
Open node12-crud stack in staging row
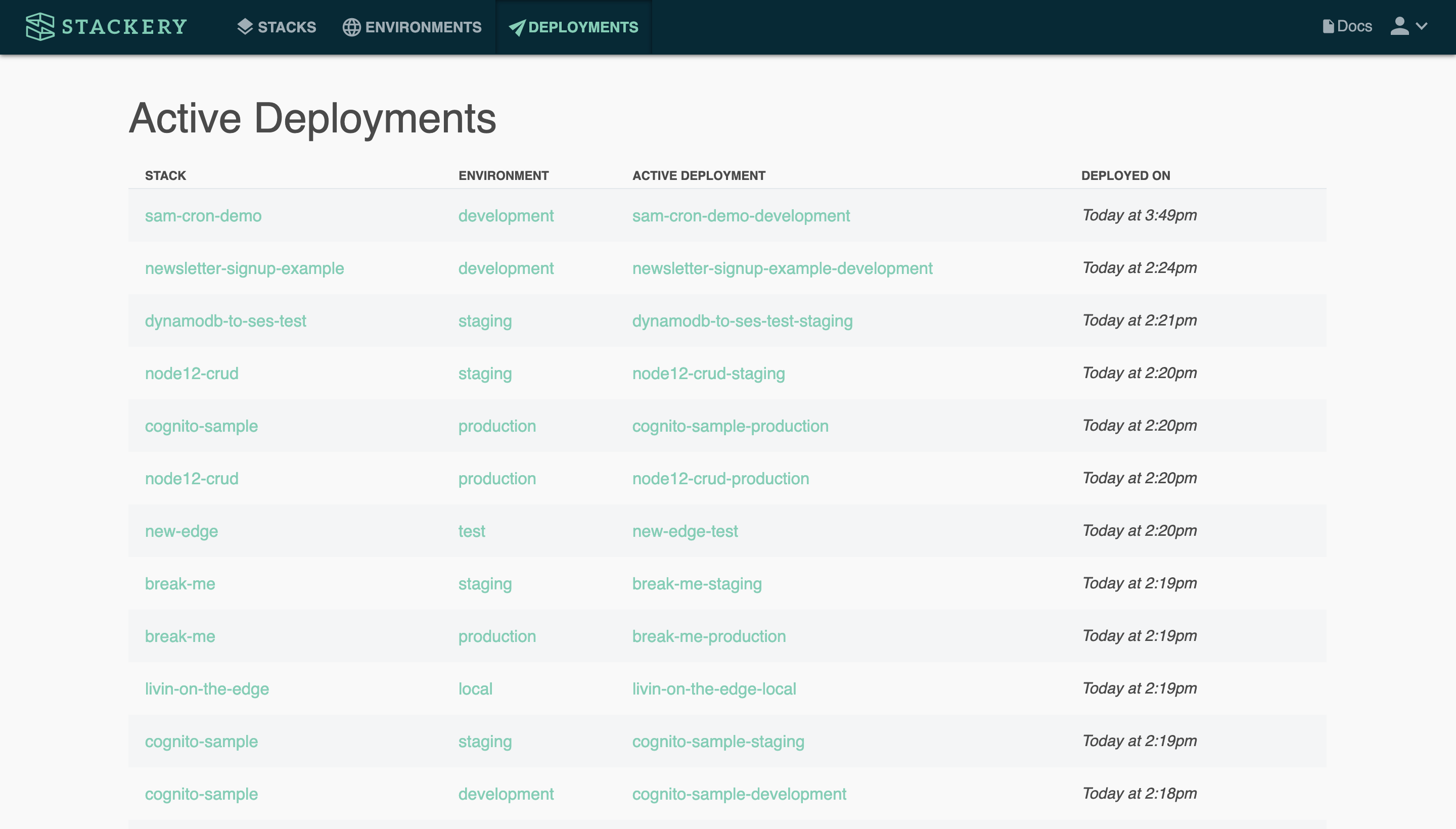point(191,373)
